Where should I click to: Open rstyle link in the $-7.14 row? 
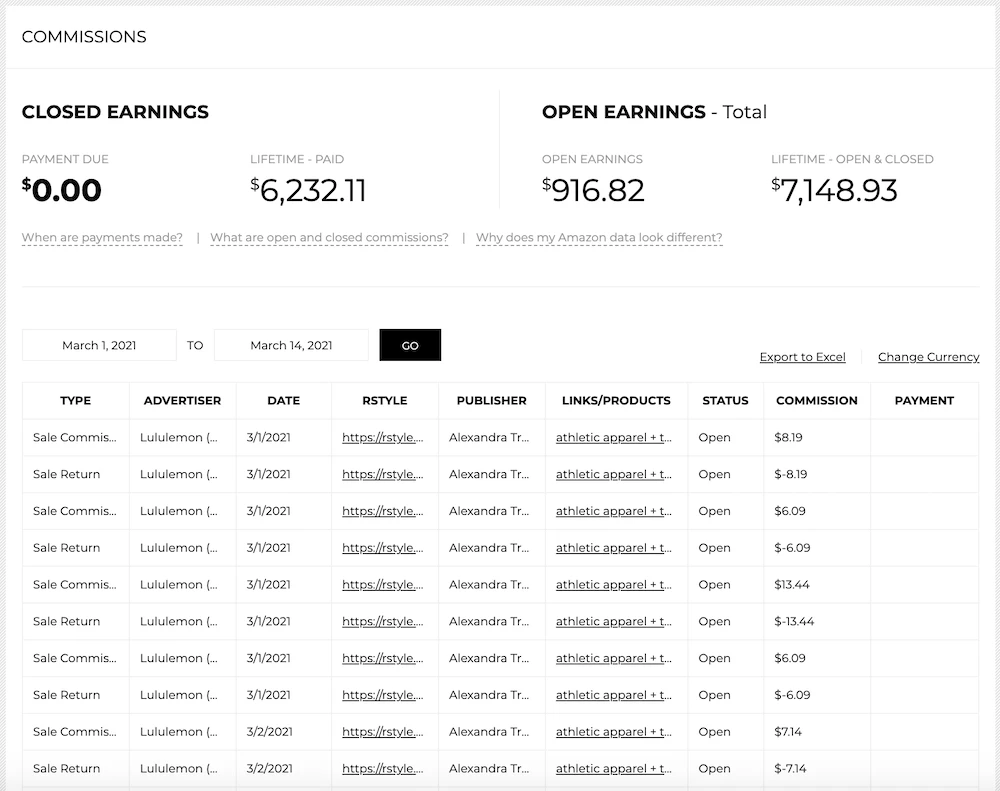pyautogui.click(x=383, y=769)
